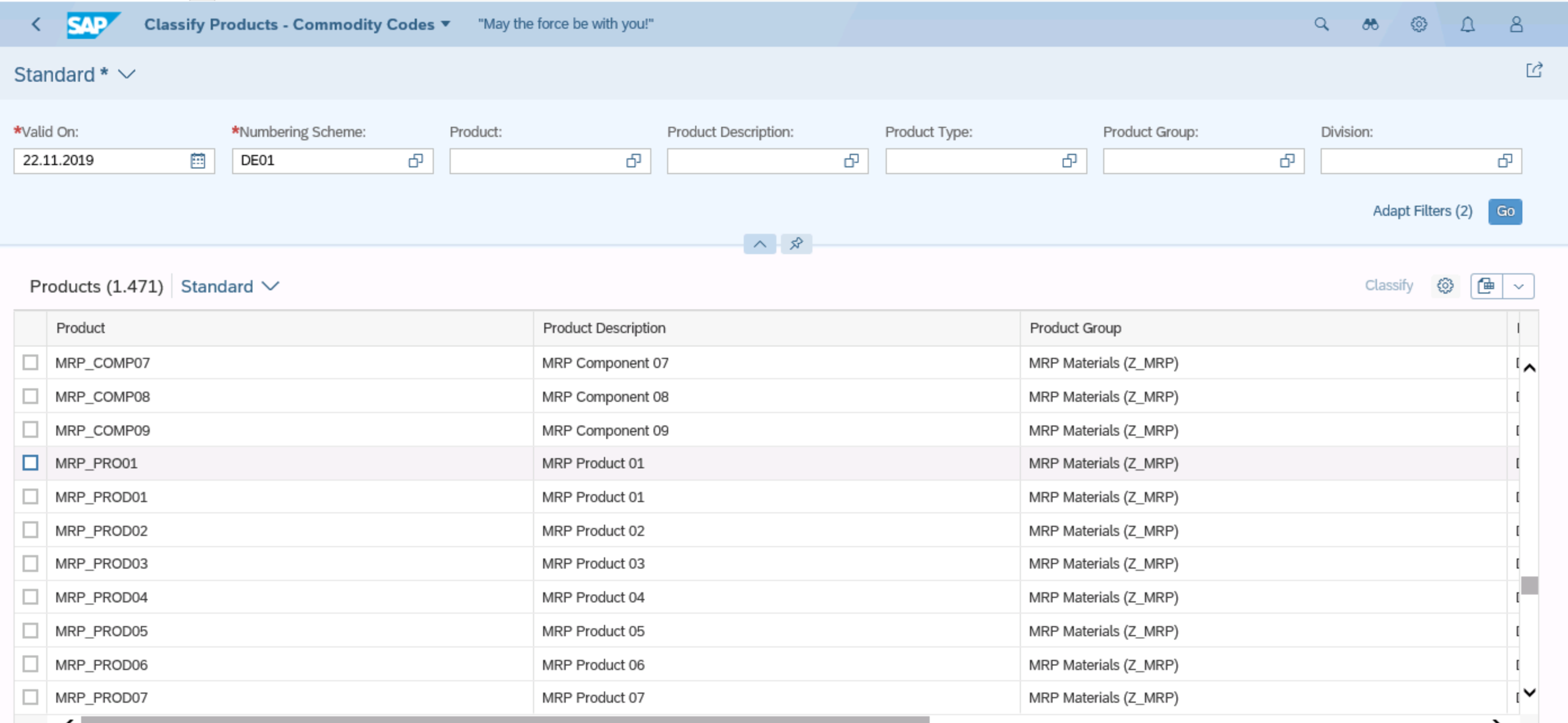The height and width of the screenshot is (723, 1568).
Task: Open Product Description value help
Action: coord(851,161)
